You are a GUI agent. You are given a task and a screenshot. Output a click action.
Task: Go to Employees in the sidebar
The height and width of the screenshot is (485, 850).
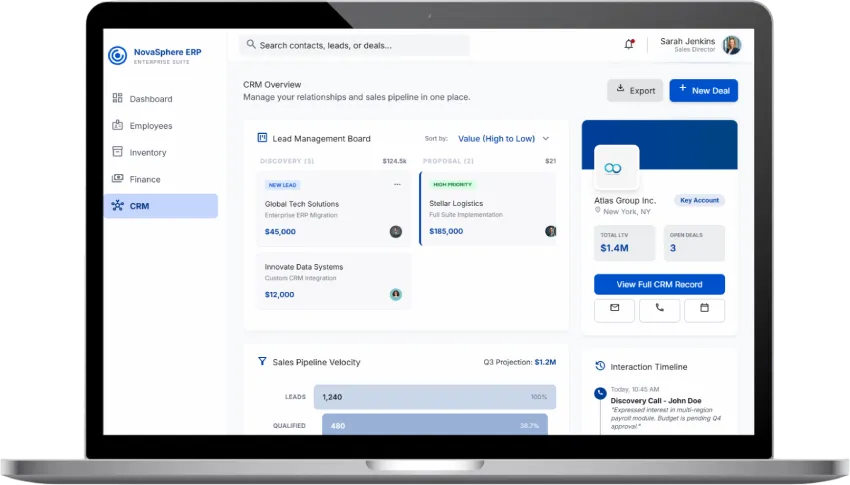160,126
